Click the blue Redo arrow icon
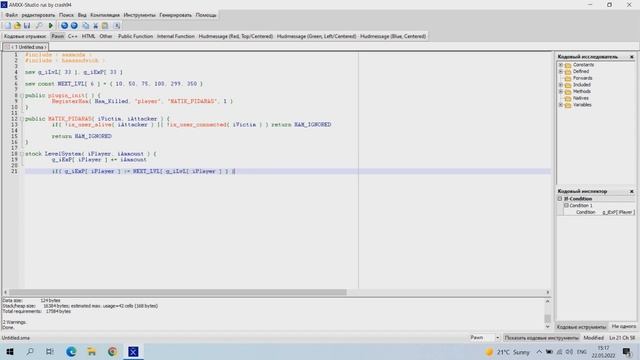The width and height of the screenshot is (640, 360). point(74,26)
